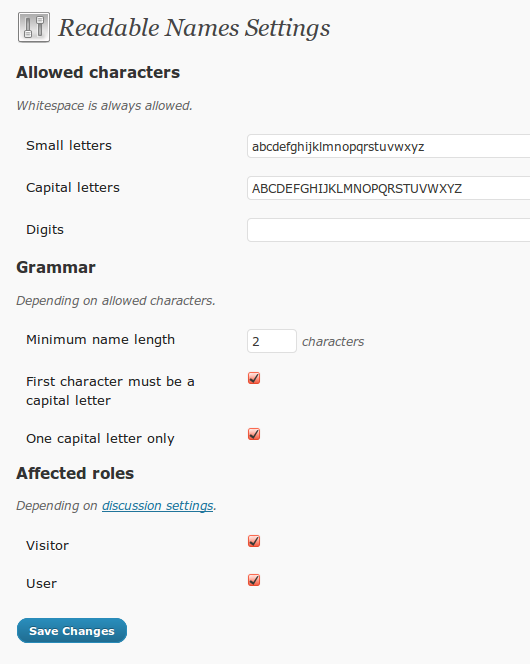Click the Small letters label

69,146
